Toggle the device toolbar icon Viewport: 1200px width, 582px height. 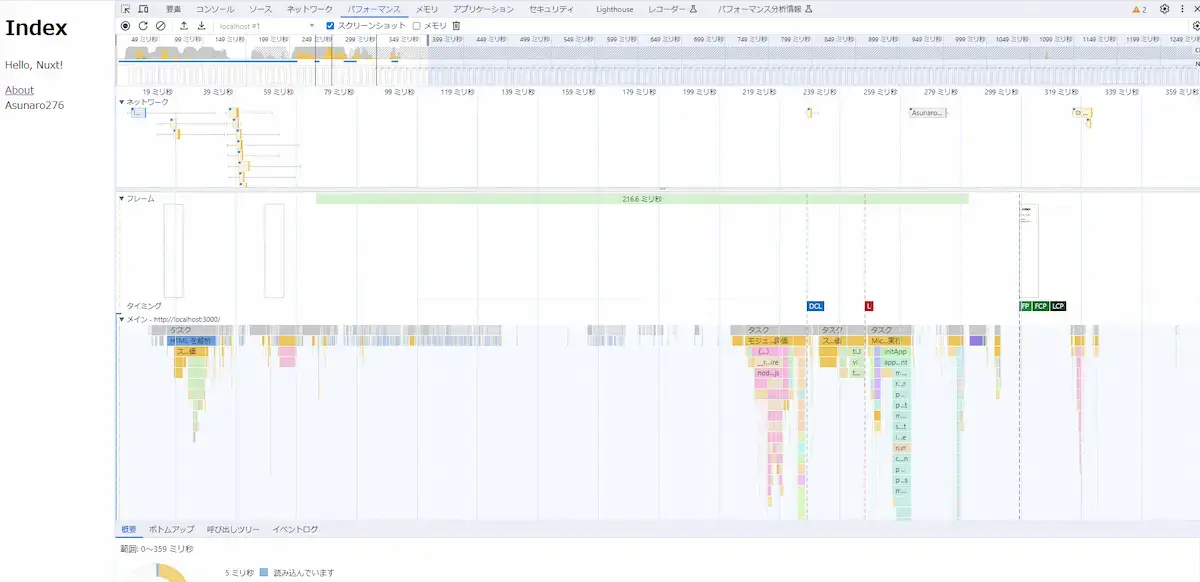(144, 8)
